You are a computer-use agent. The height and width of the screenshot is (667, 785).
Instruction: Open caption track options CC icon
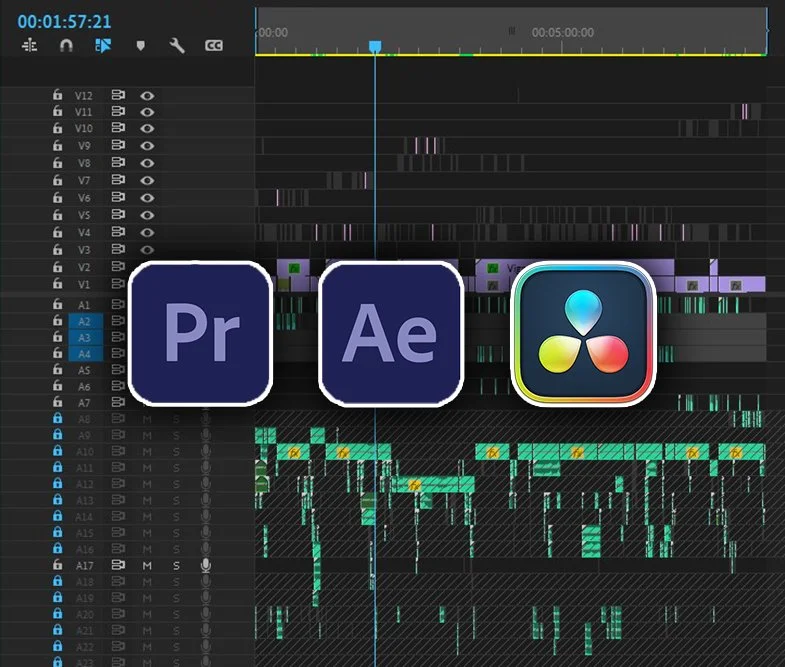tap(214, 46)
